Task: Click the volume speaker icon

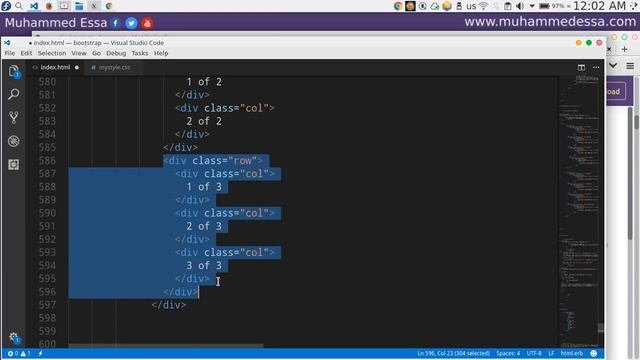Action: (520, 6)
